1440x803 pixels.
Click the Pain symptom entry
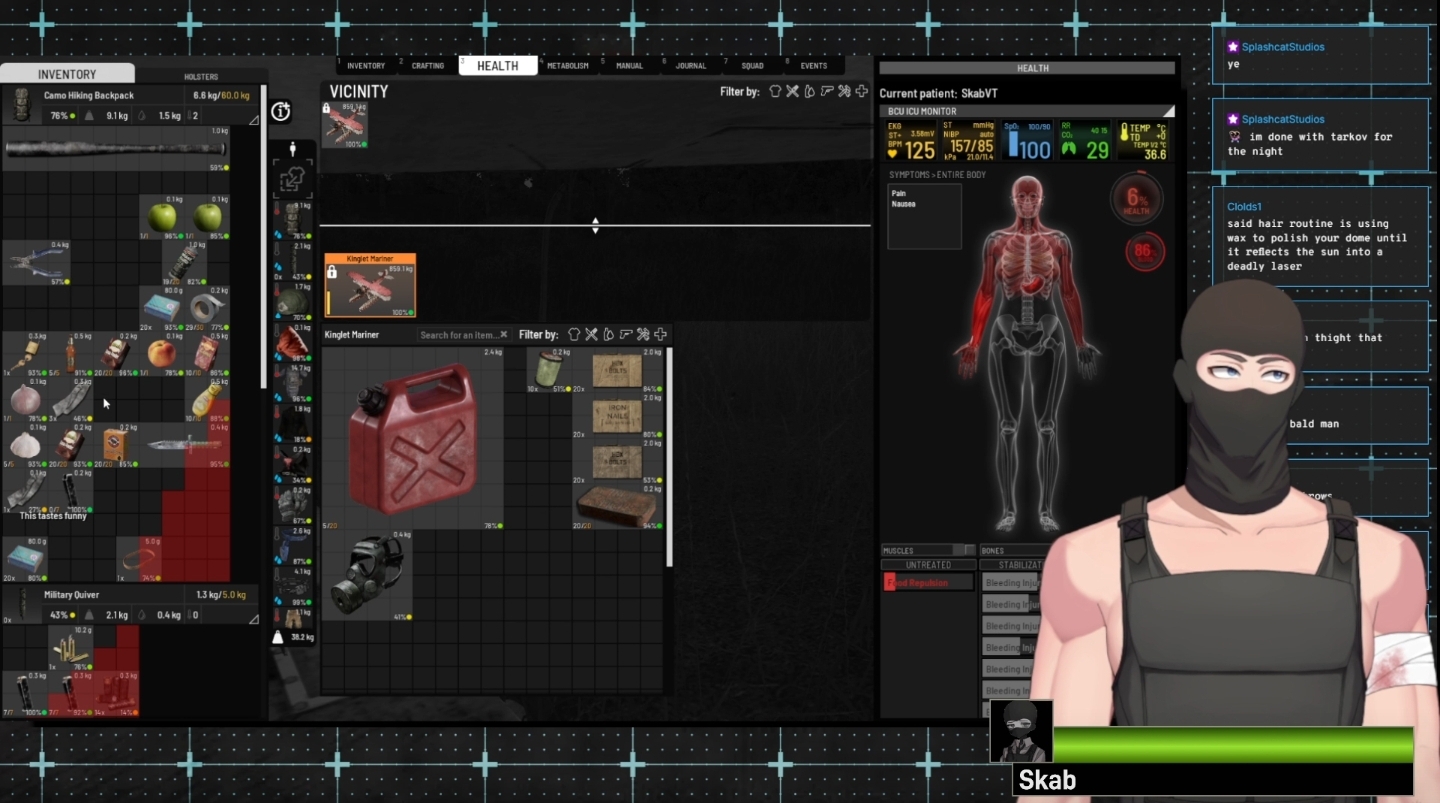[x=898, y=193]
